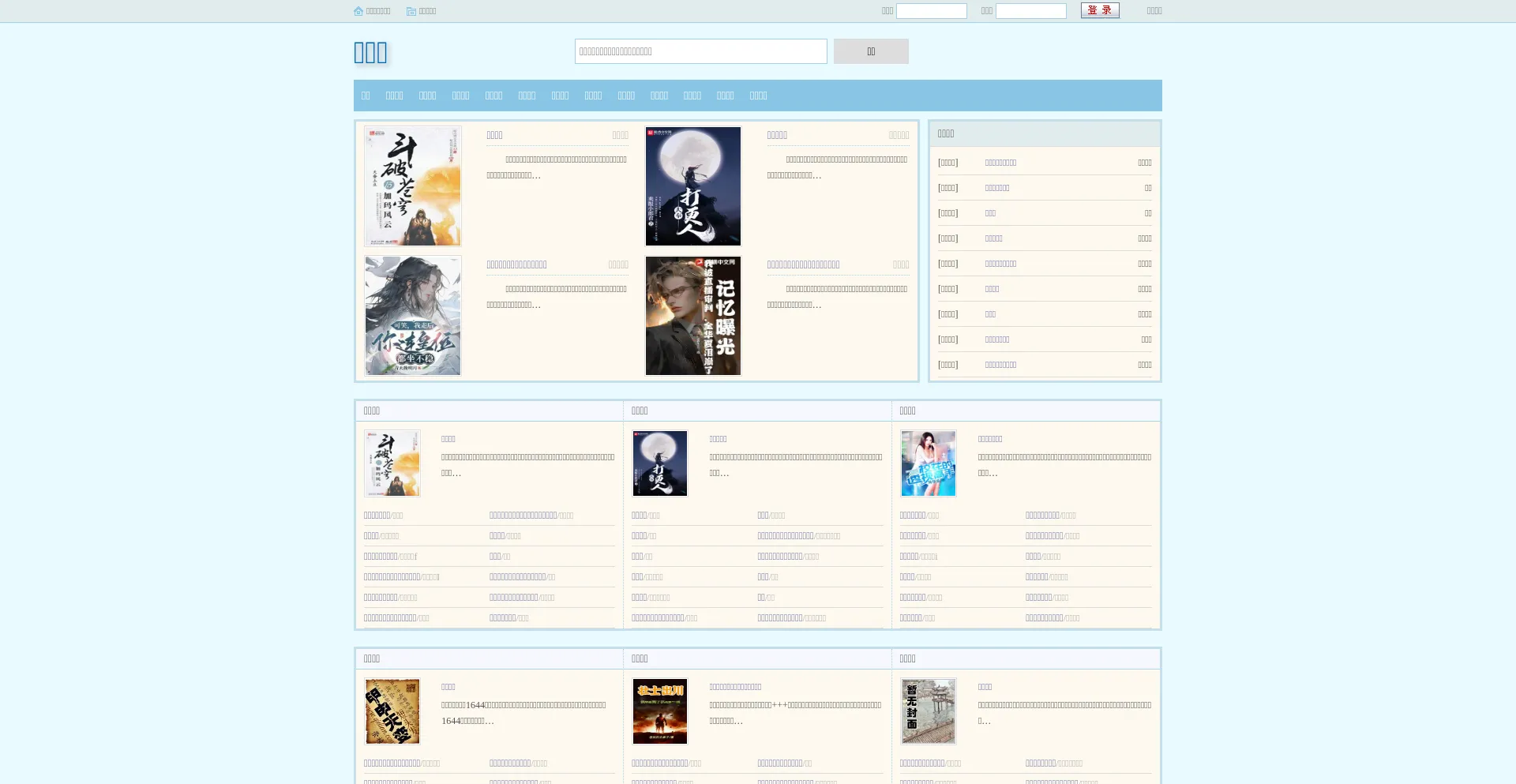Open 记忆曝光 book cover
The image size is (1516, 784).
[x=692, y=316]
